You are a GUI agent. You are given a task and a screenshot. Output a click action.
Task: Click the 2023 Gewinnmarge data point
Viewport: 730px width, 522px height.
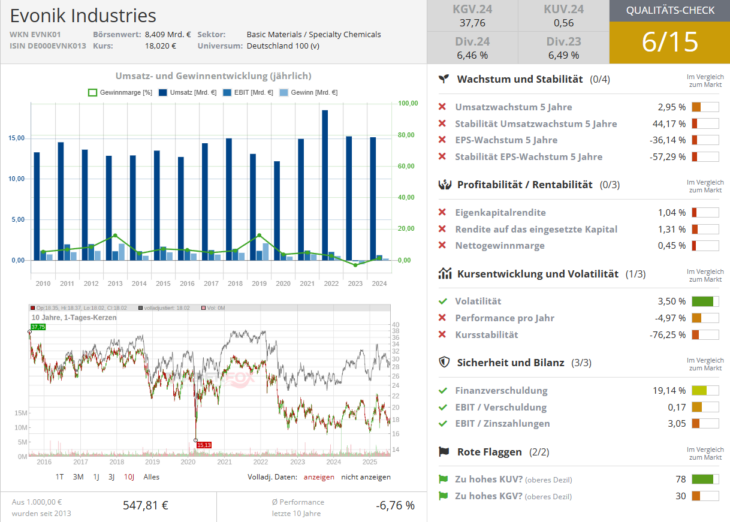pos(355,264)
